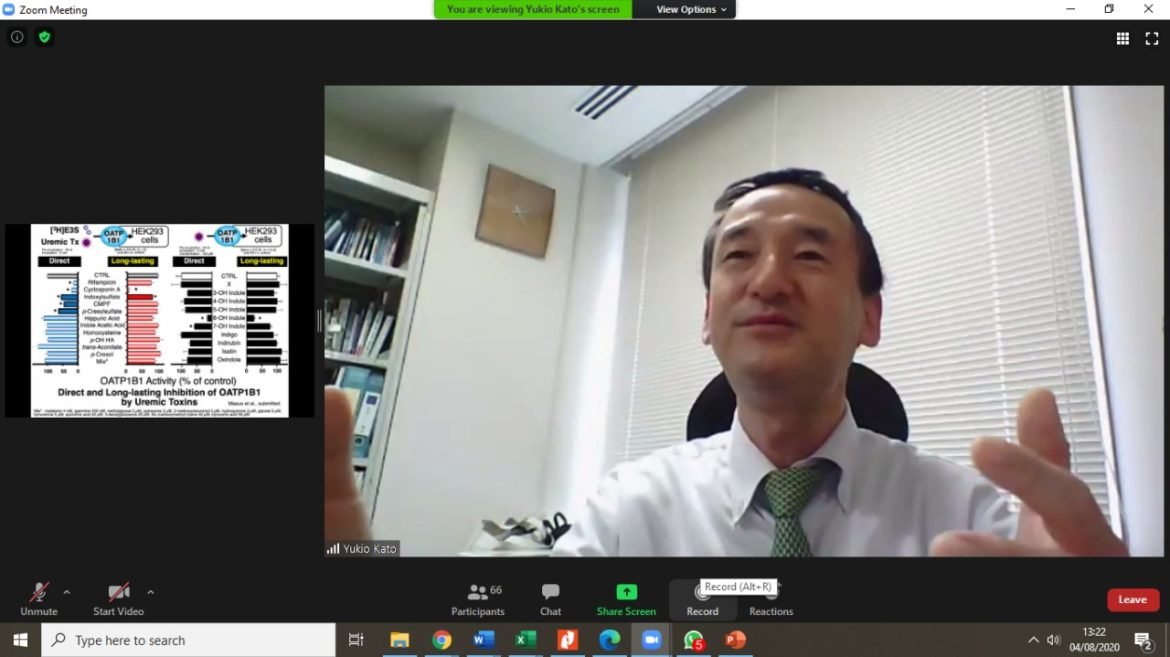This screenshot has width=1170, height=657.
Task: Start the video camera
Action: 118,599
